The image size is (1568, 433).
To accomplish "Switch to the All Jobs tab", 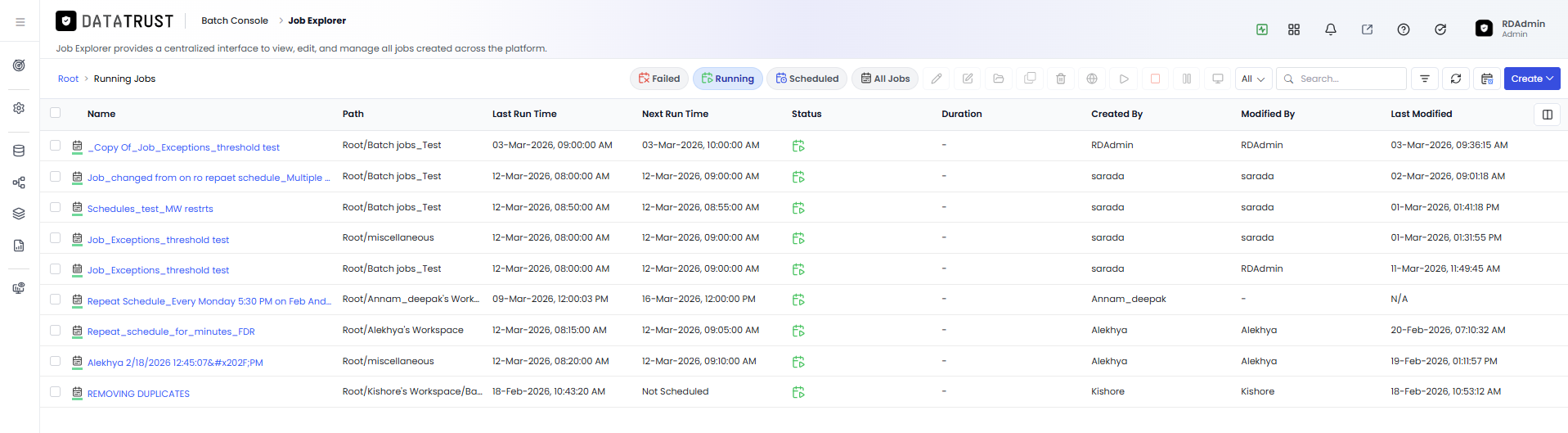I will tap(885, 79).
